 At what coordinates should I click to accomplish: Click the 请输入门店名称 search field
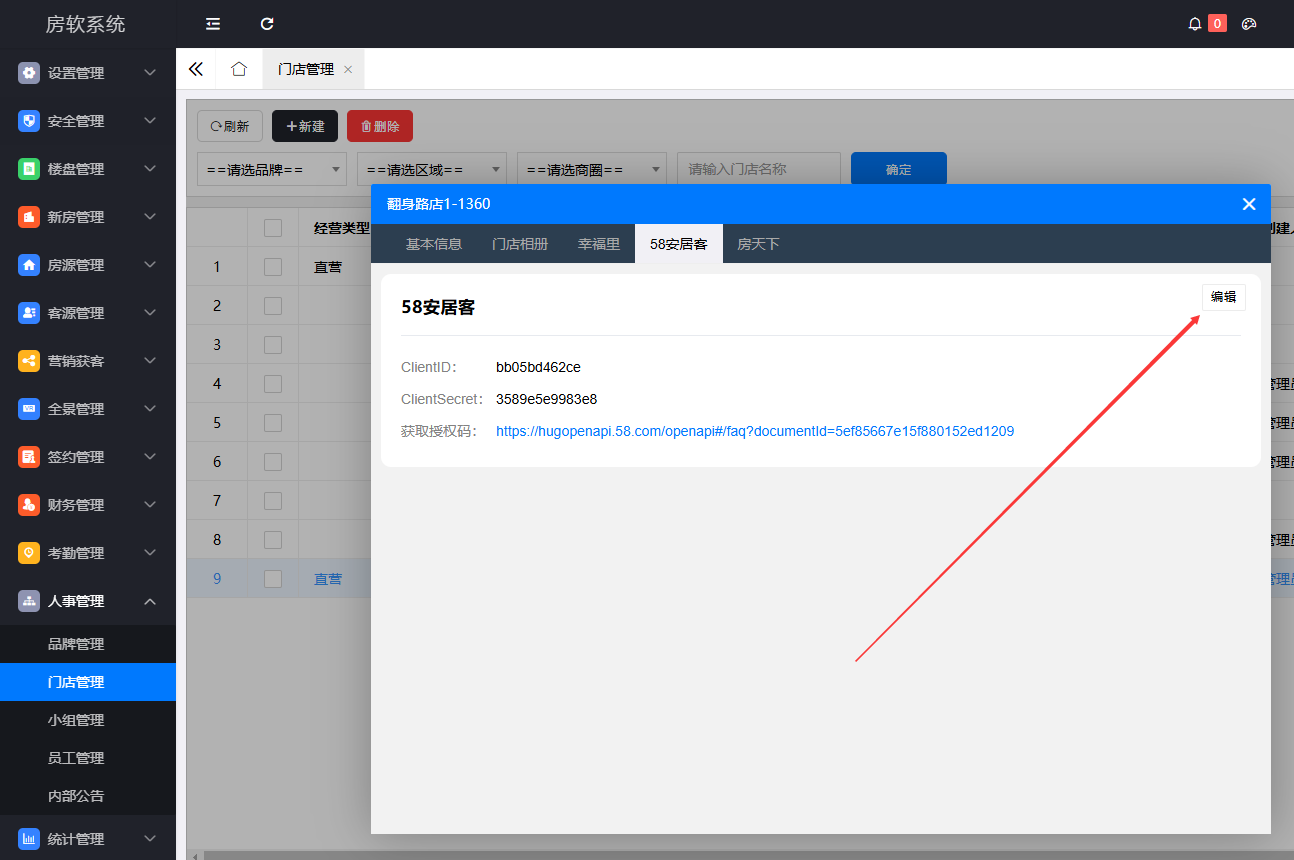pyautogui.click(x=759, y=169)
